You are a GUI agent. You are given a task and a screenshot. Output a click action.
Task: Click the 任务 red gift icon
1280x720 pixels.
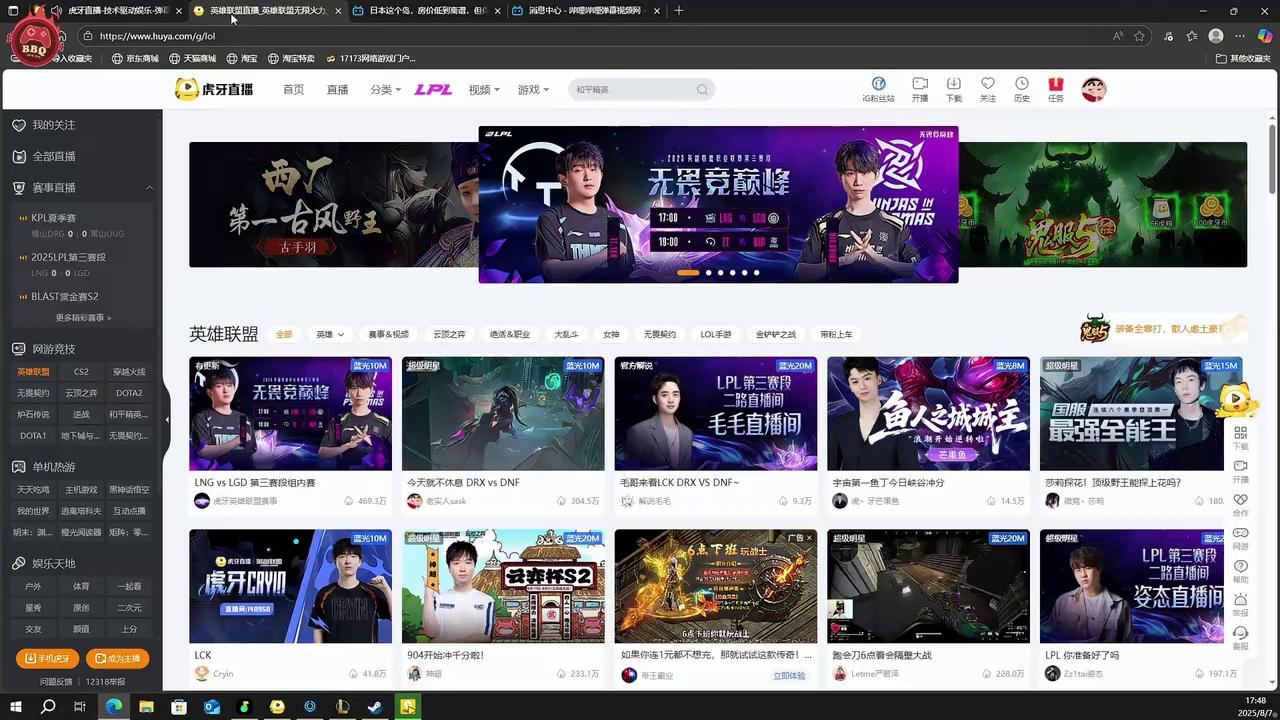tap(1056, 84)
